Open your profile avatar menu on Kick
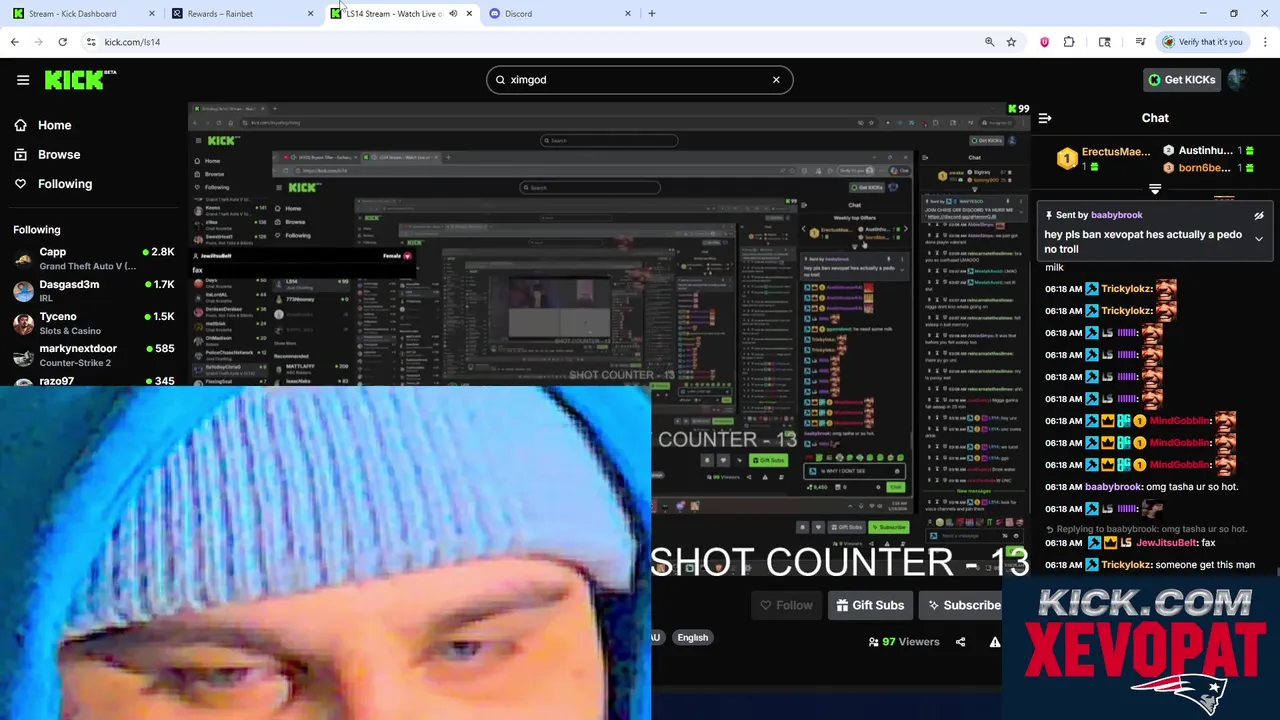The image size is (1280, 720). (1238, 80)
